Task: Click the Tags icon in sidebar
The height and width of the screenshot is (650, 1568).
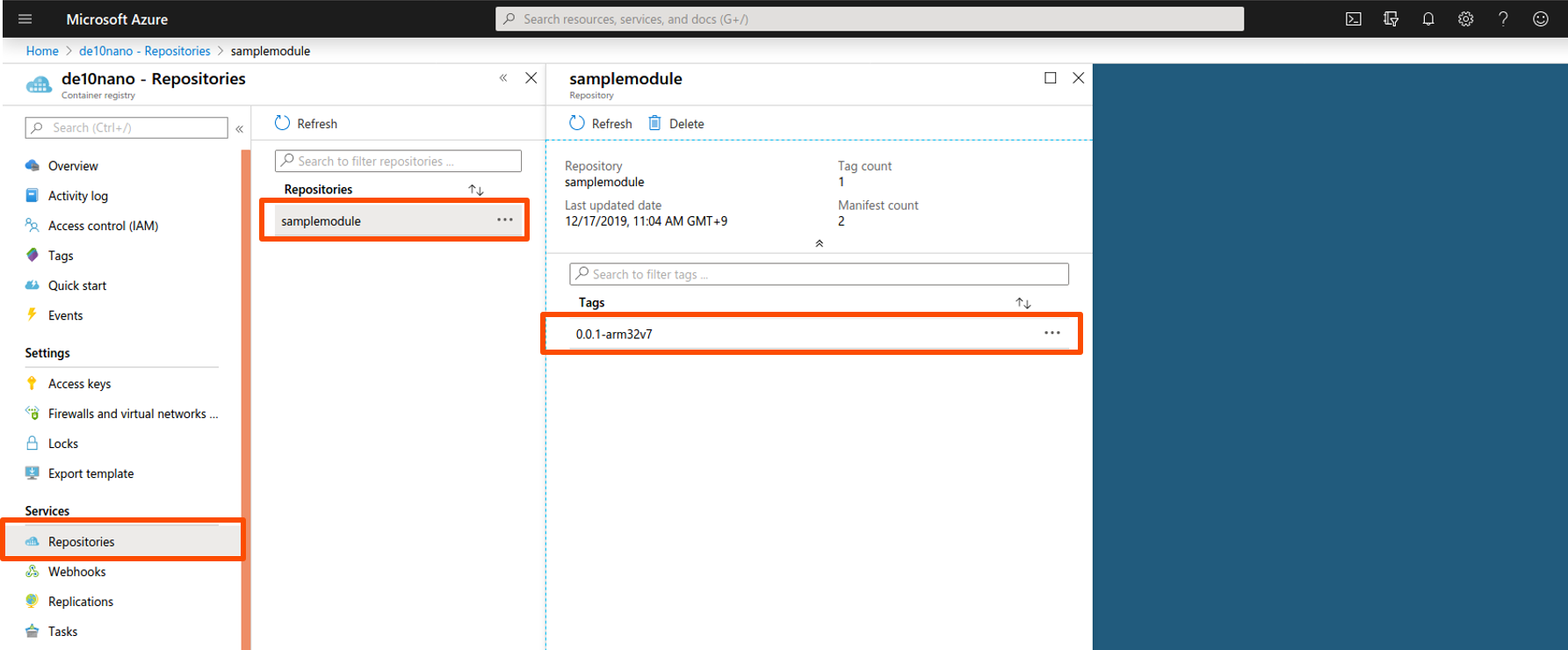Action: (33, 255)
